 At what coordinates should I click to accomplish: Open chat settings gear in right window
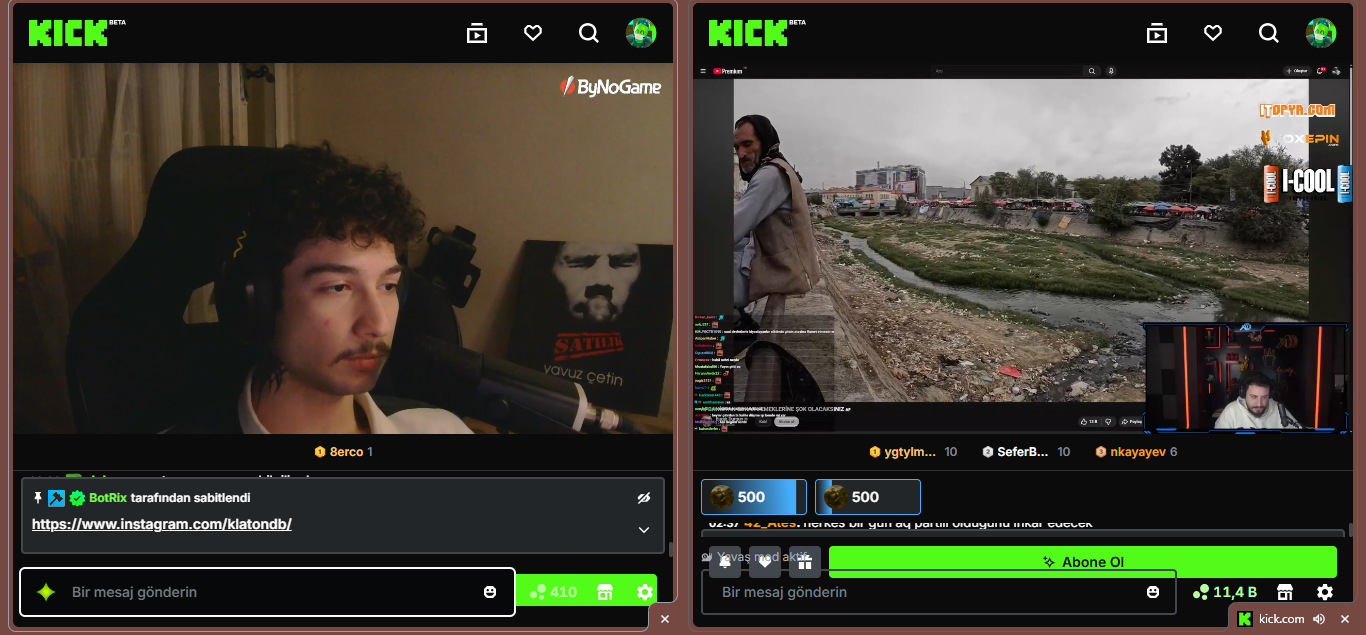pos(1325,592)
